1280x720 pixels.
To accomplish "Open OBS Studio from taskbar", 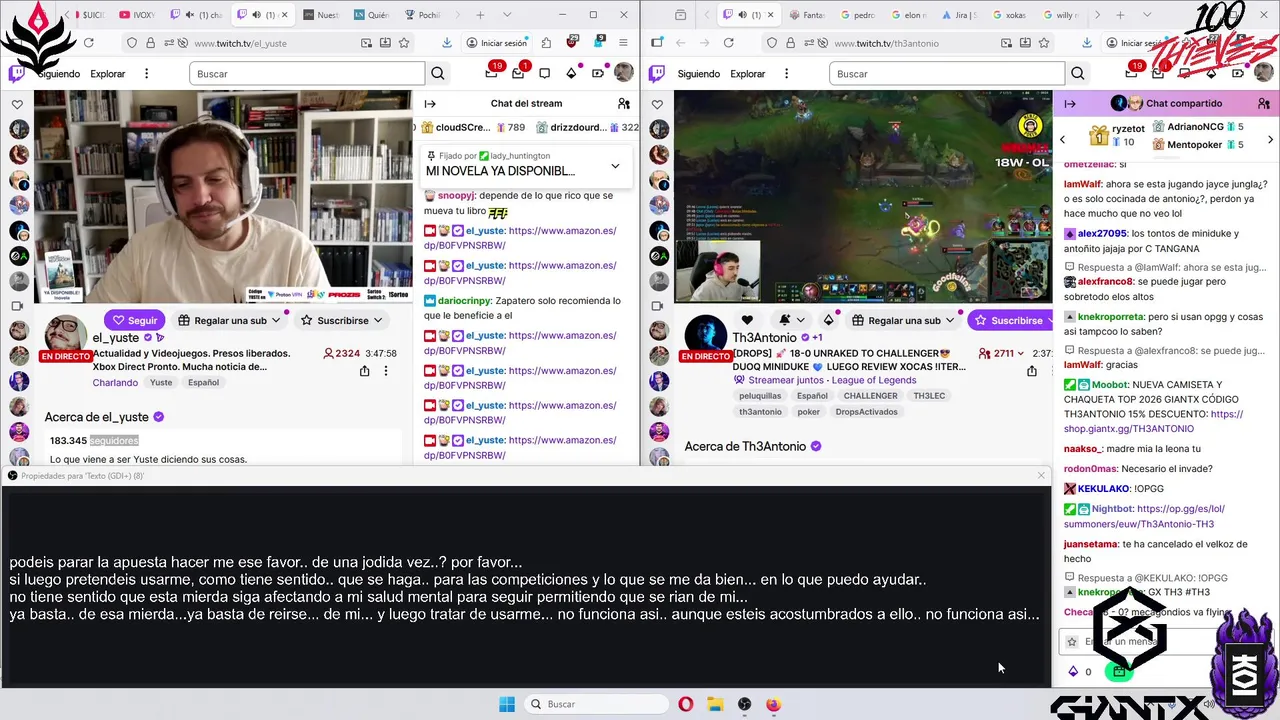I will [744, 704].
